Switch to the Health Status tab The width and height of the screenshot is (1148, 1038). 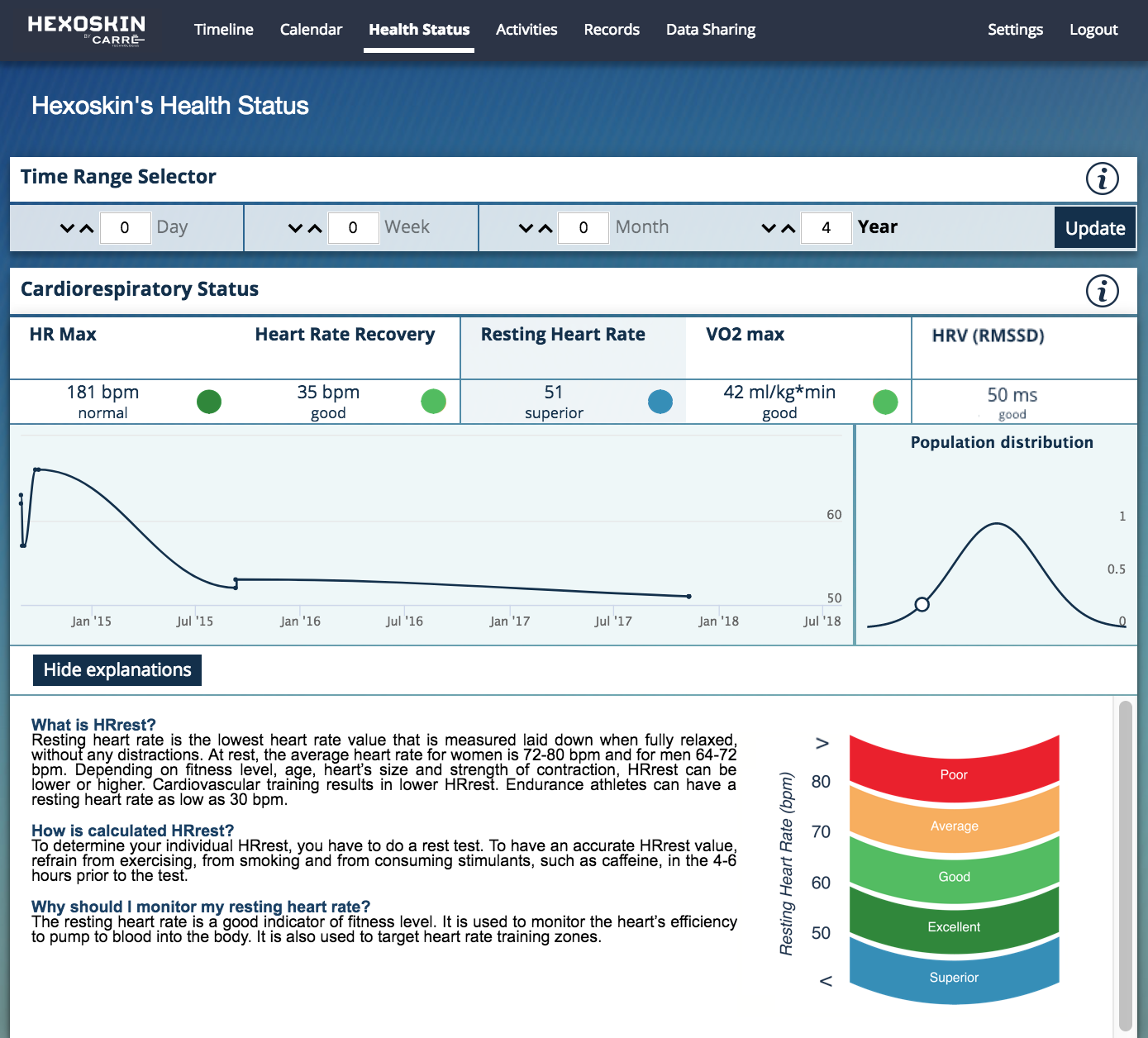418,29
